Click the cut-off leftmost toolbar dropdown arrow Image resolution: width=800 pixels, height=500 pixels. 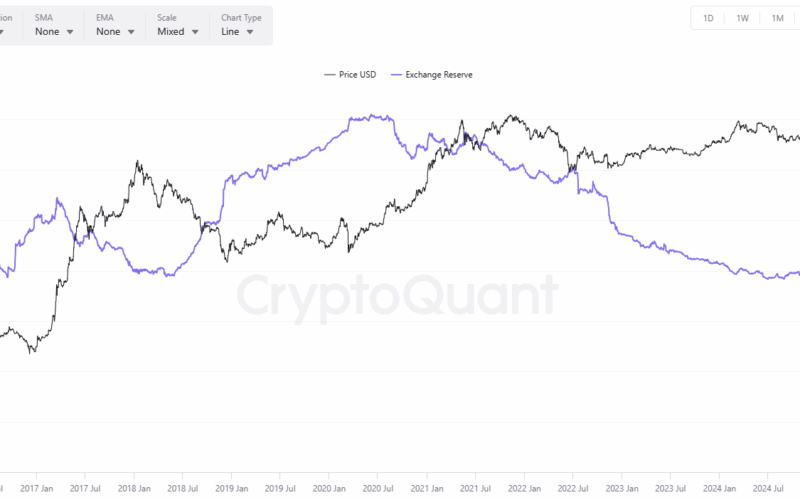(3, 32)
